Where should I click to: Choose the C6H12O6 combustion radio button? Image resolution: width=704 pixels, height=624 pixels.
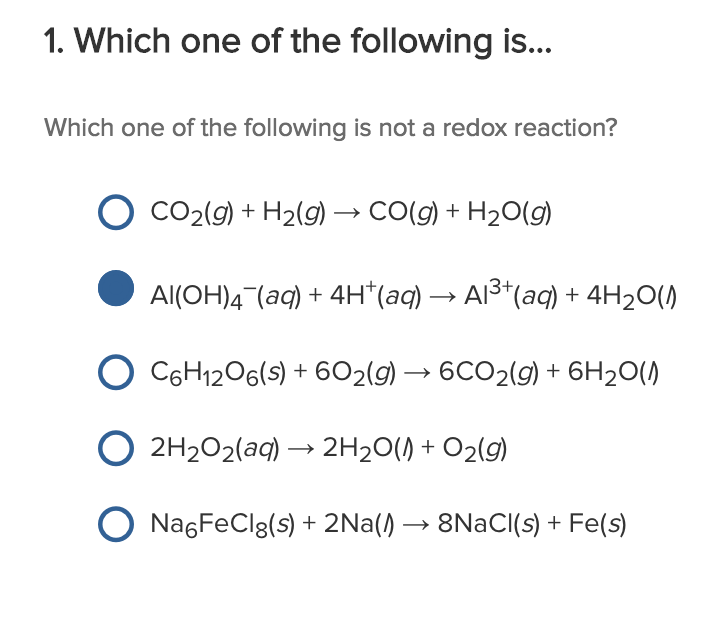pos(116,370)
